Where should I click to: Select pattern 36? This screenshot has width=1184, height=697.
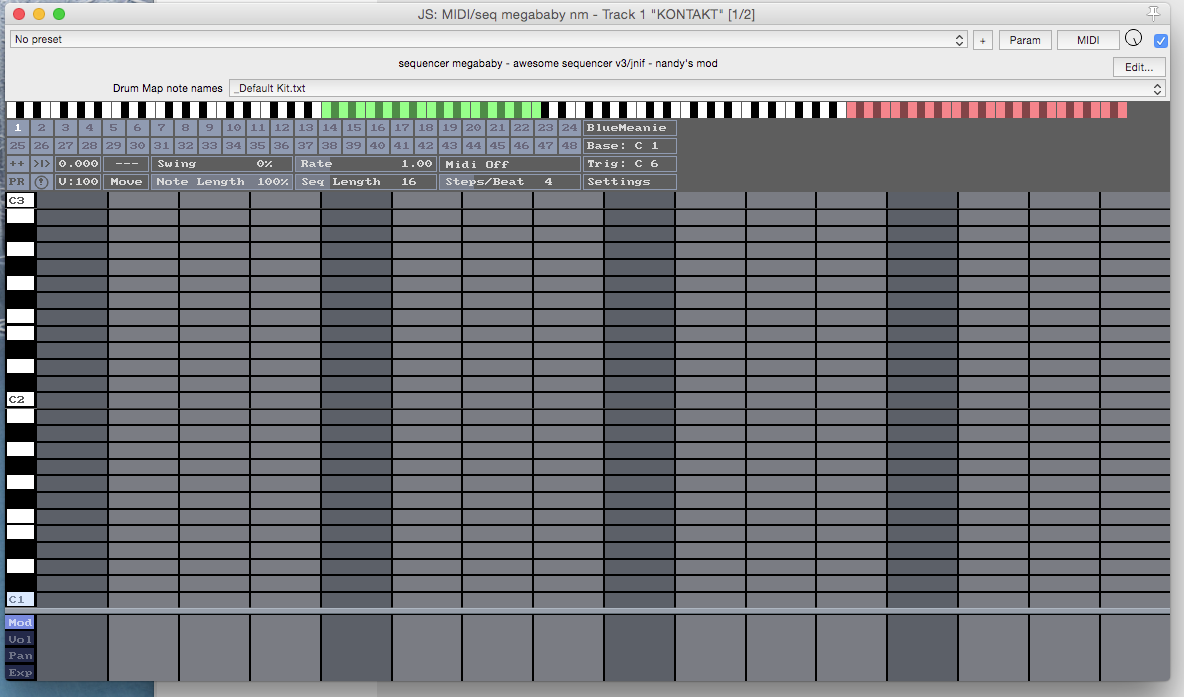click(x=282, y=146)
